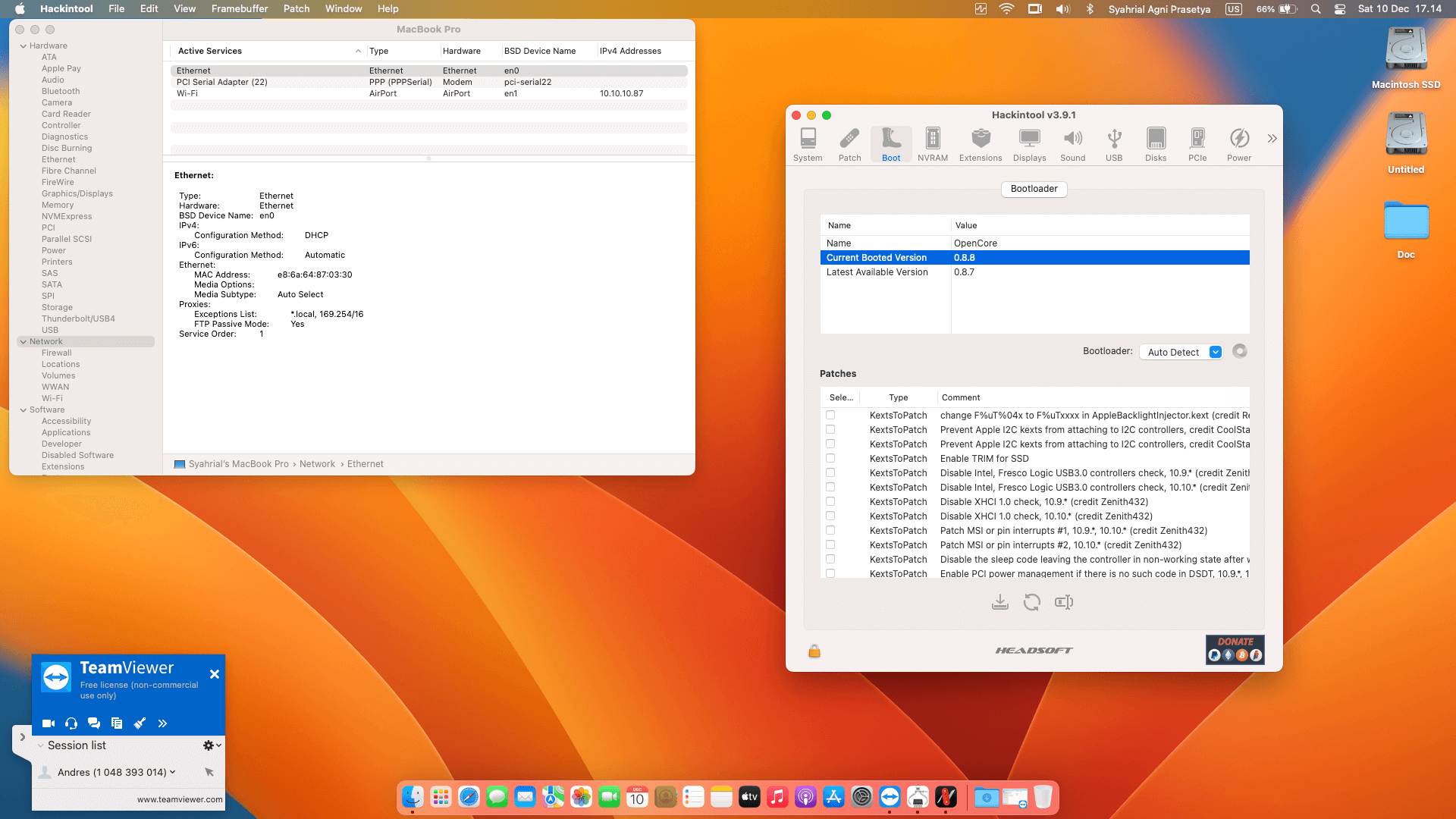
Task: Select Firewall in the sidebar
Action: pyautogui.click(x=56, y=353)
